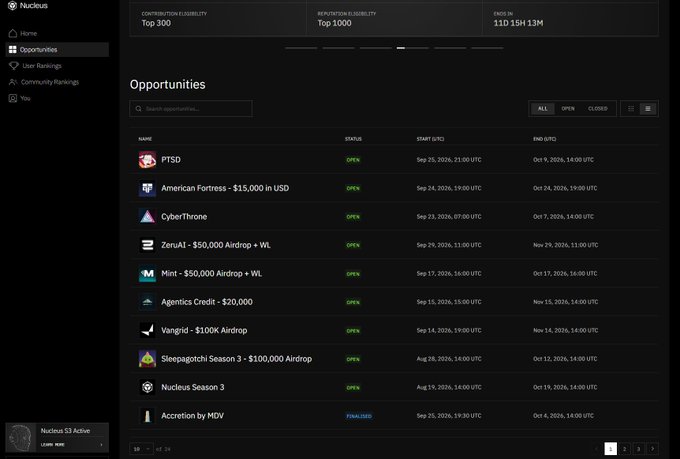Select the fourth carousel slide indicator

tap(413, 48)
